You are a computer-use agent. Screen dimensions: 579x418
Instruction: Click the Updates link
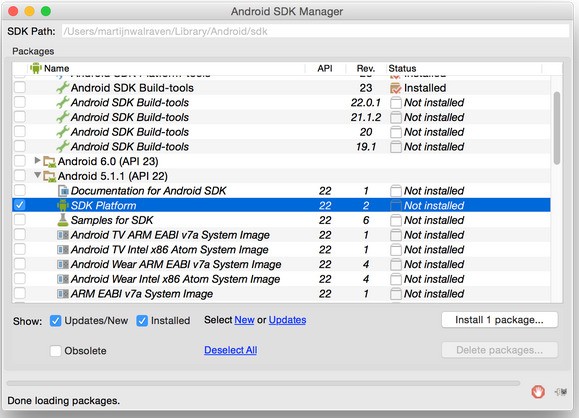pos(287,320)
